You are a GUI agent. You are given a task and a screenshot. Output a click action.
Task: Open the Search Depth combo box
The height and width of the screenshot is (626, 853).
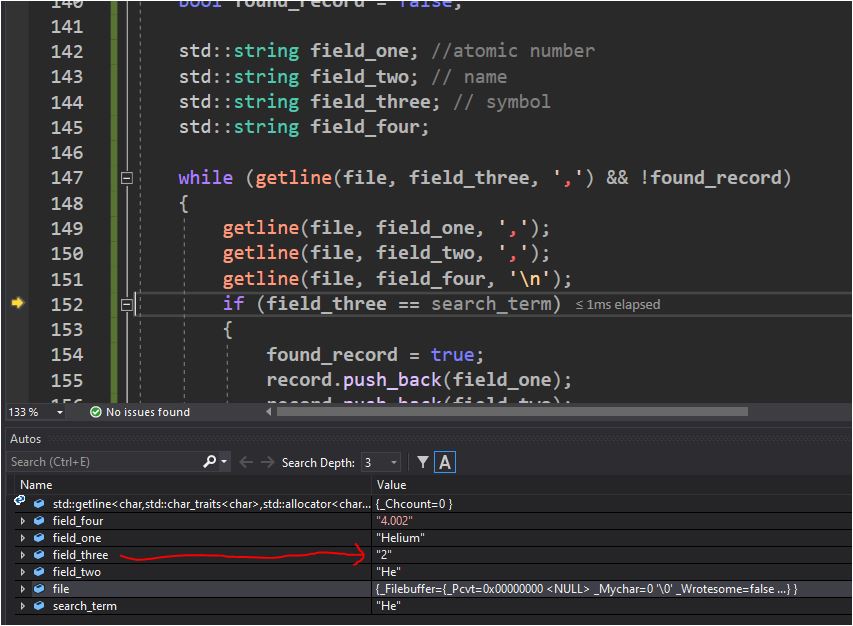[x=381, y=463]
